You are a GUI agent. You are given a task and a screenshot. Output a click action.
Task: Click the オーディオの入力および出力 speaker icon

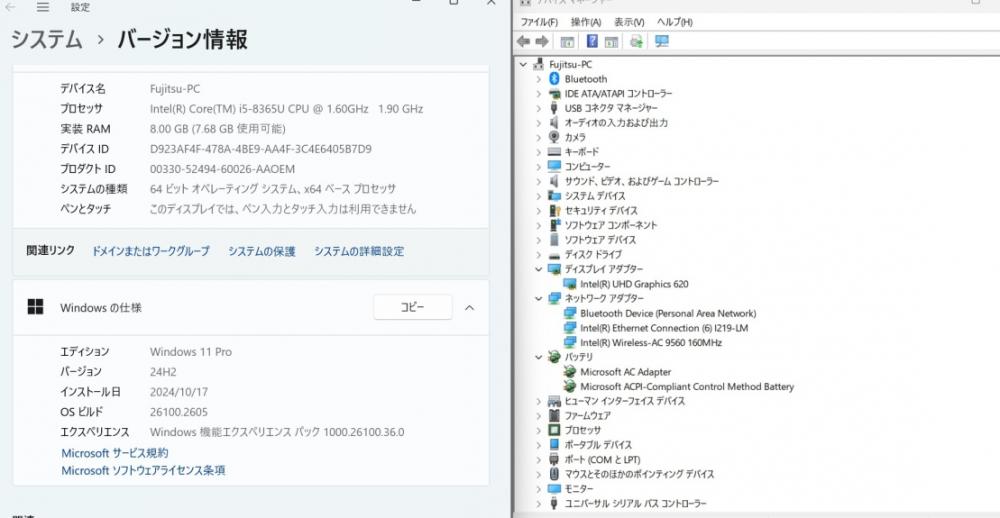(x=554, y=122)
